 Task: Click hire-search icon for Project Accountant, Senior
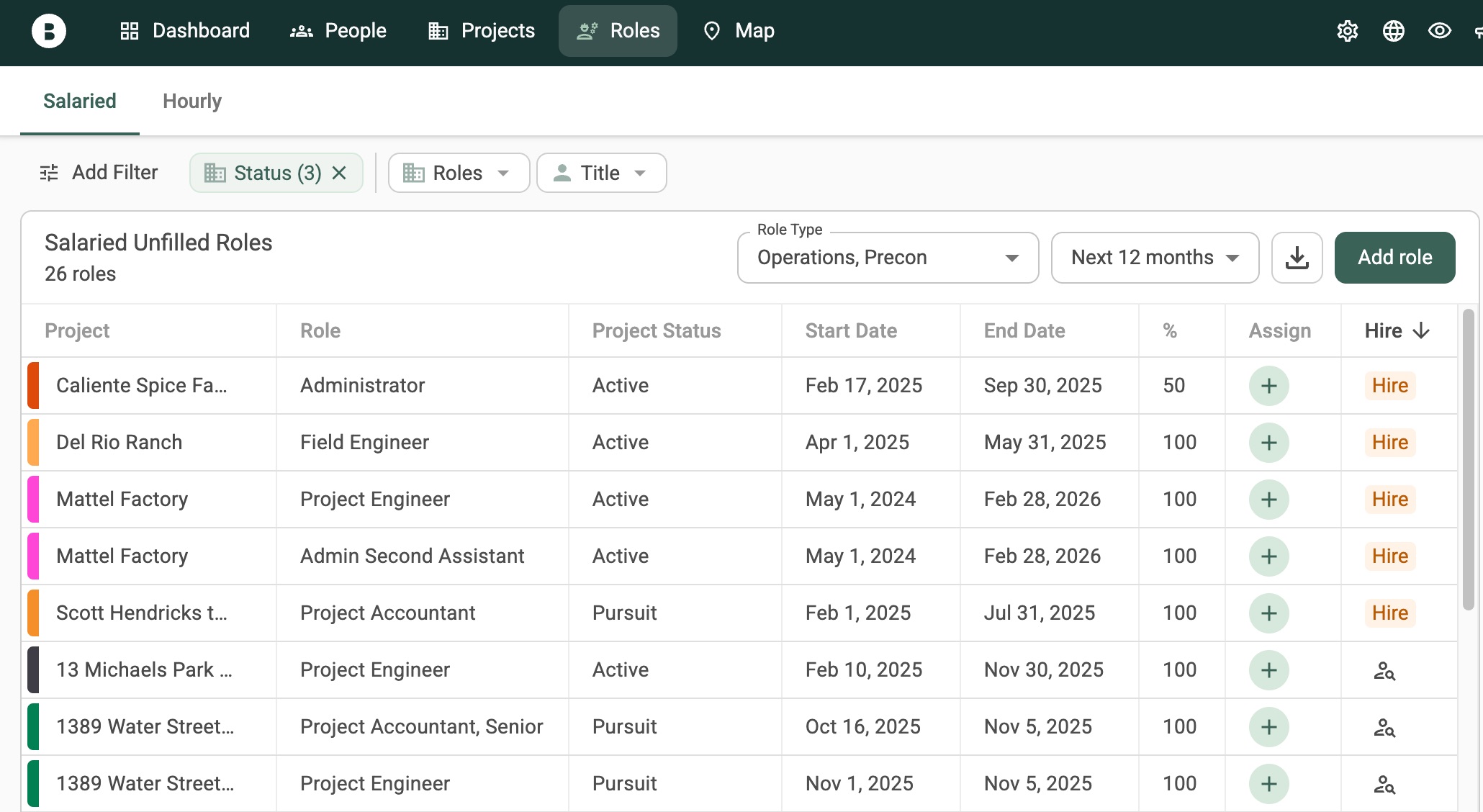(1384, 728)
